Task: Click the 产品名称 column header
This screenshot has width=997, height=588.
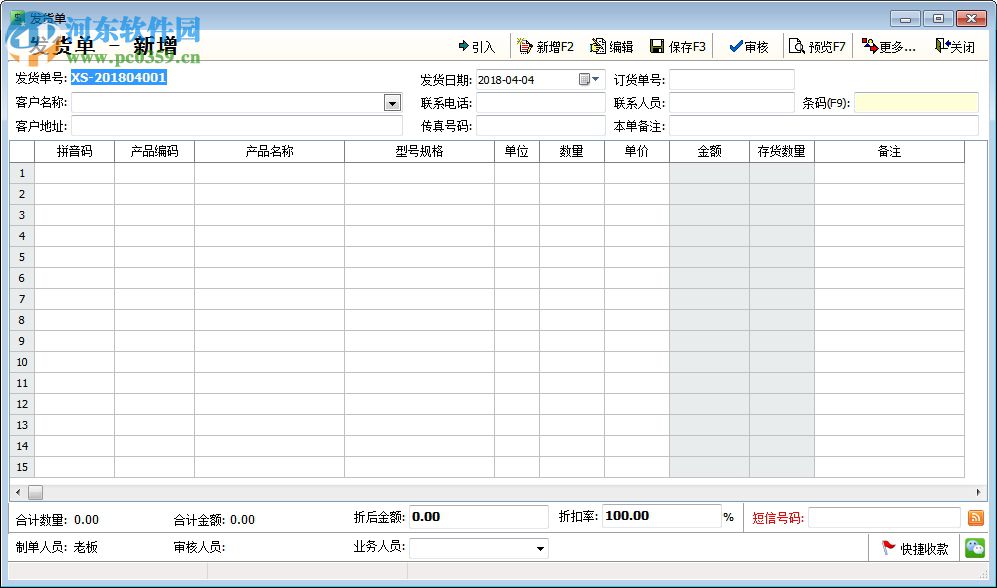Action: point(270,151)
